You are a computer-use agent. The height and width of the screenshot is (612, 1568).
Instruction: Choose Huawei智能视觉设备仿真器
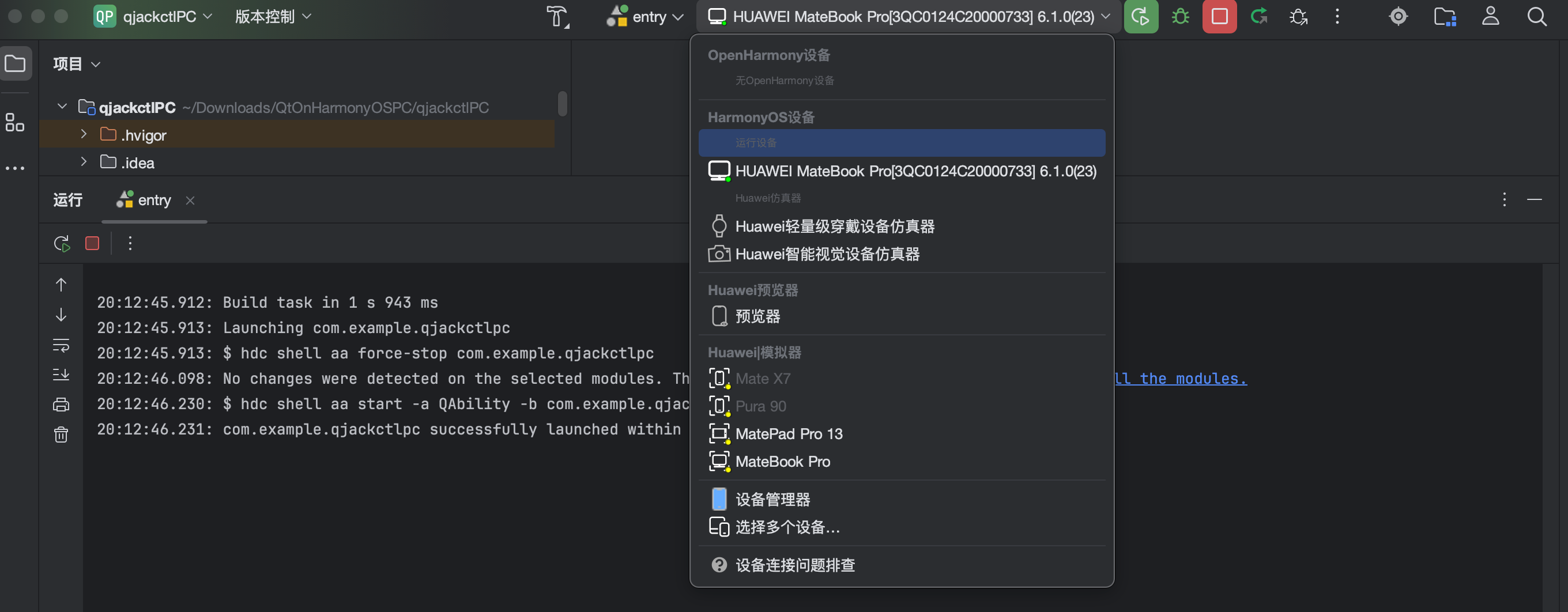click(902, 254)
